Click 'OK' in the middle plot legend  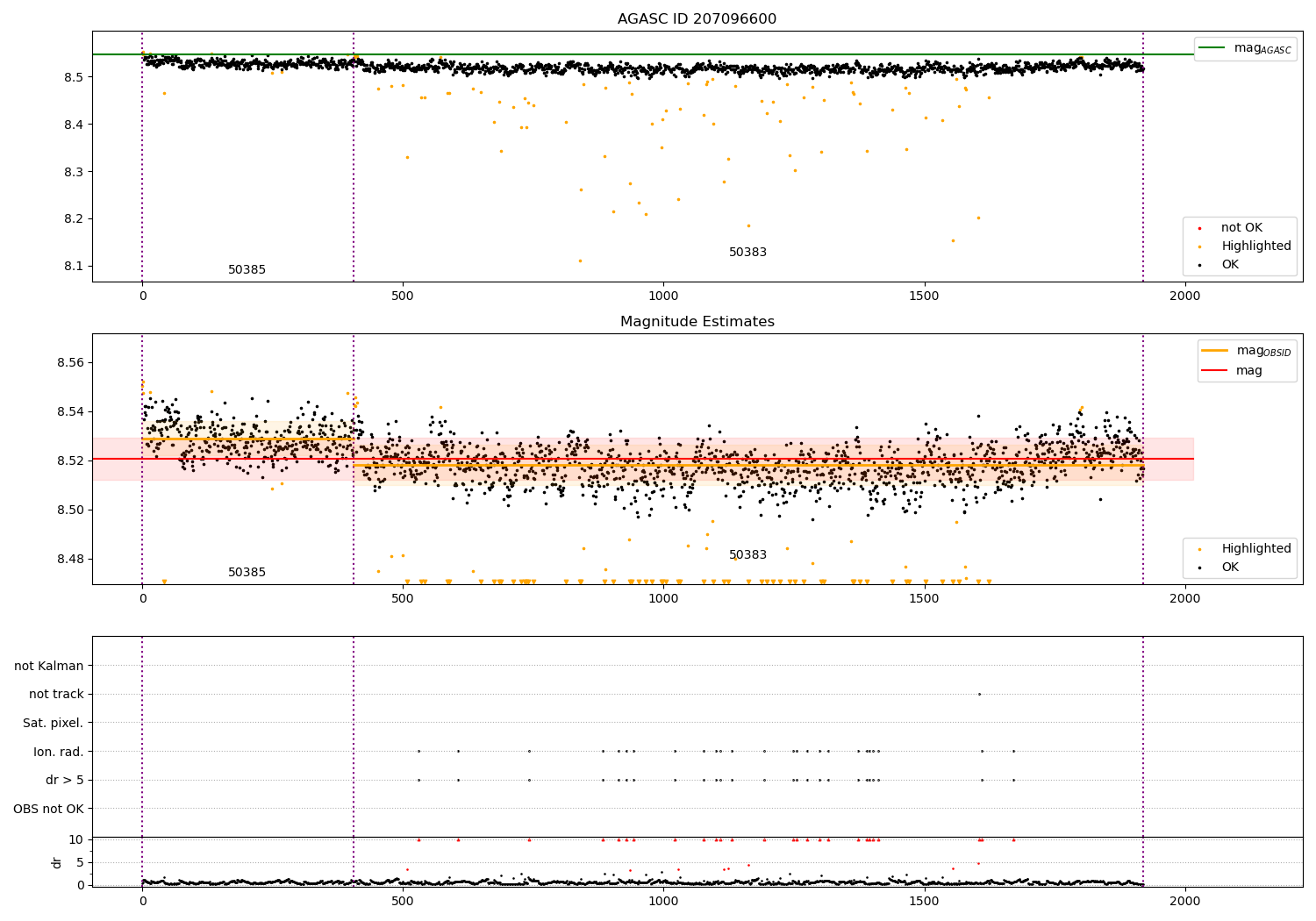[x=1230, y=568]
